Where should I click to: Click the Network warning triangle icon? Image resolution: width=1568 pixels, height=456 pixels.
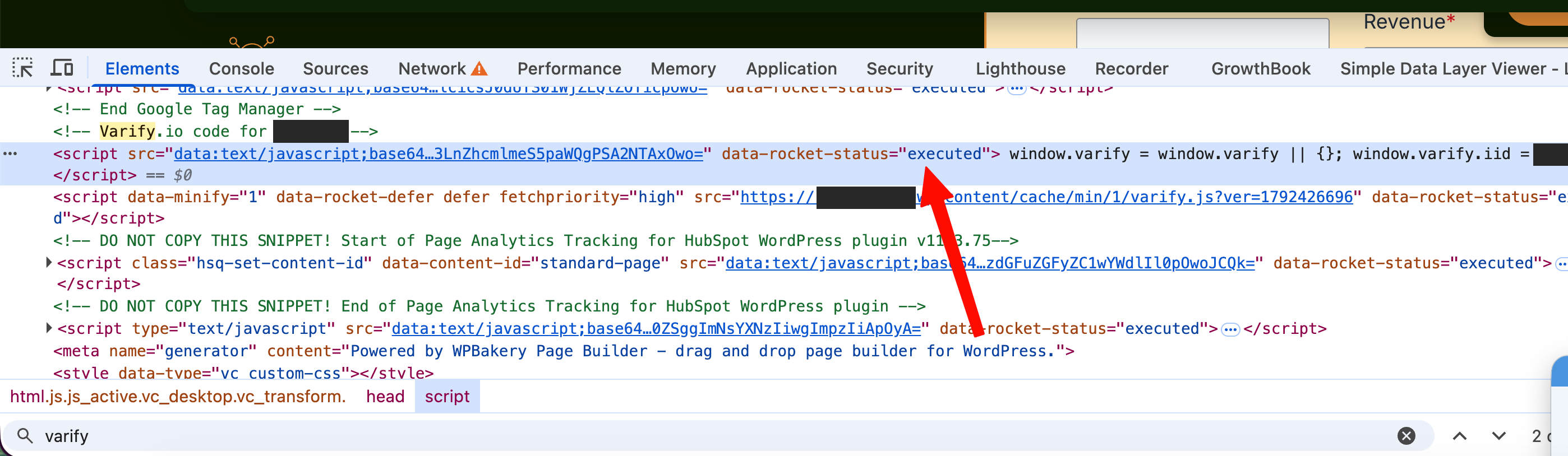479,68
